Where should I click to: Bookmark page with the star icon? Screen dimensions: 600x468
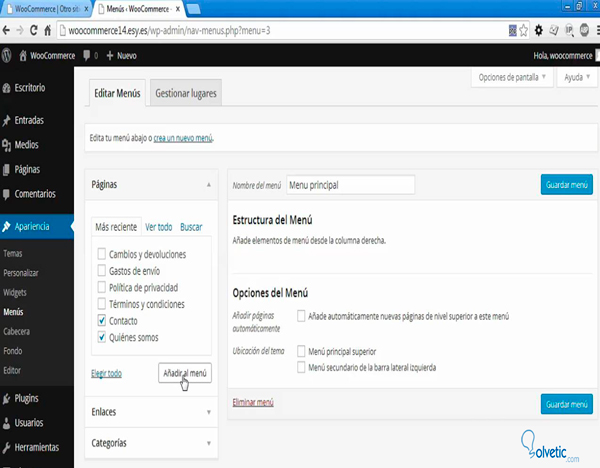point(523,31)
